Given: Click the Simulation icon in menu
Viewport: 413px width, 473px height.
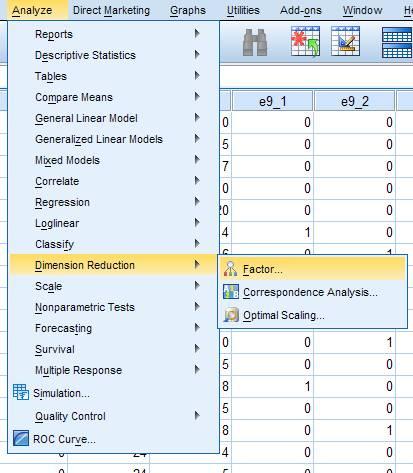Looking at the screenshot, I should point(21,392).
